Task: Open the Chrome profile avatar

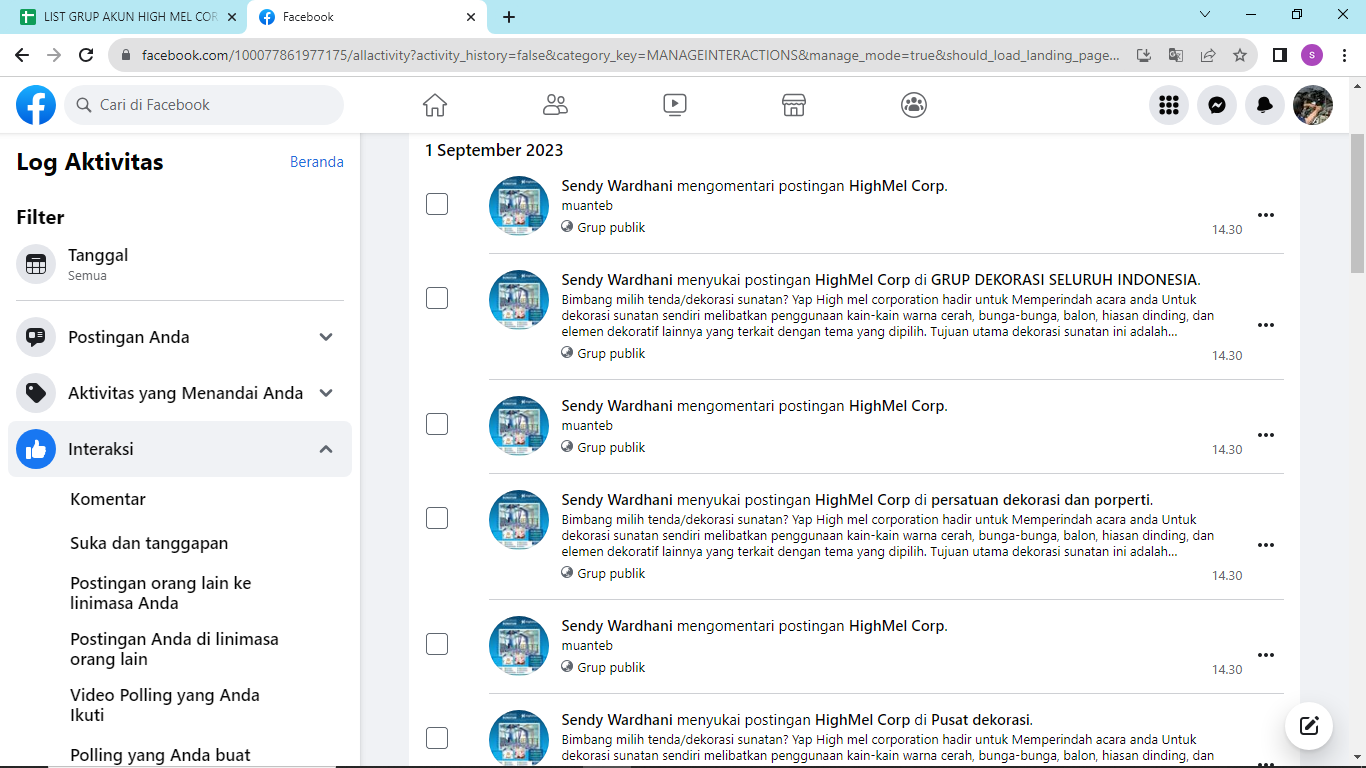Action: [x=1312, y=55]
